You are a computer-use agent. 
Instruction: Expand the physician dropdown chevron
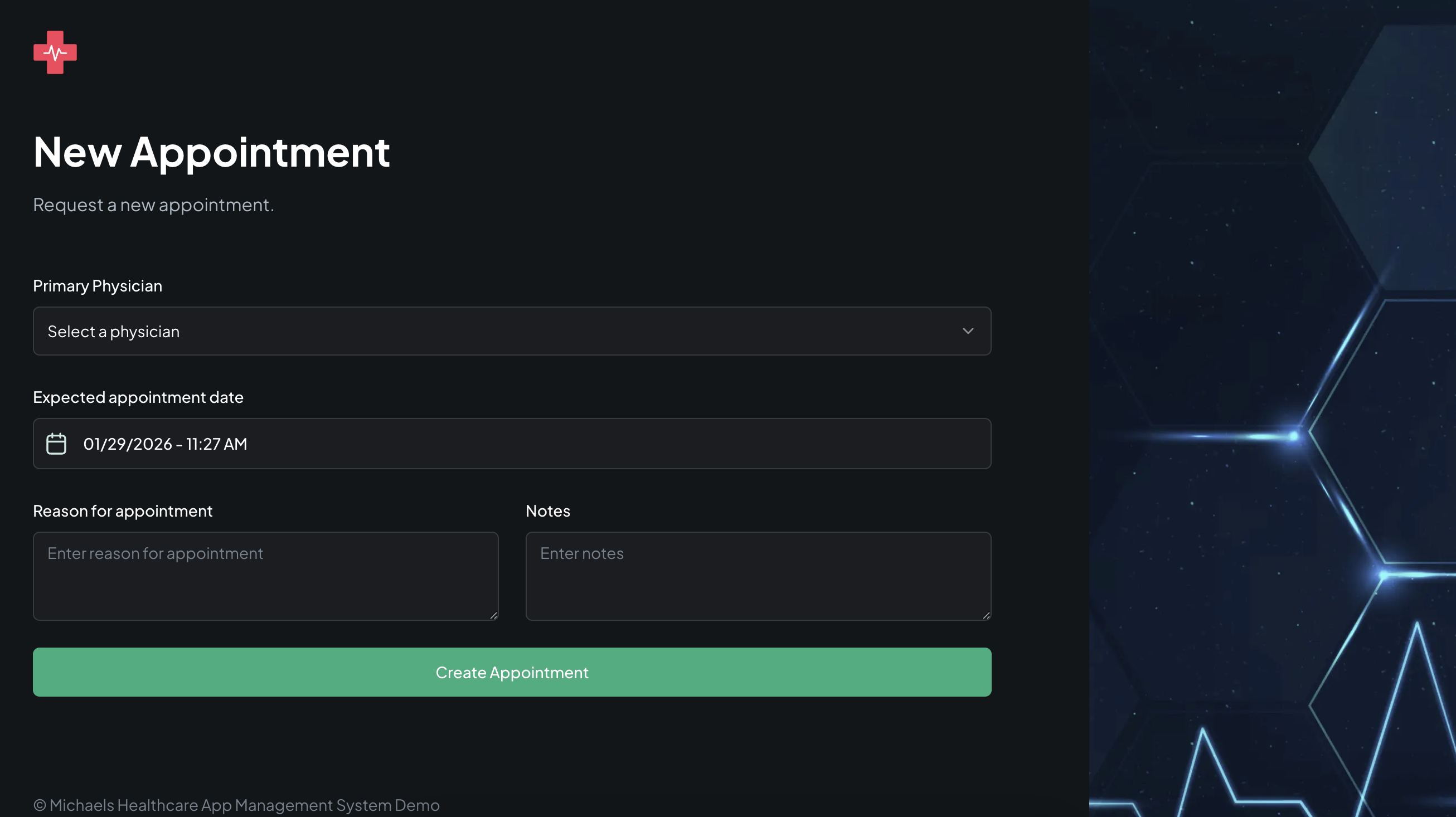968,331
